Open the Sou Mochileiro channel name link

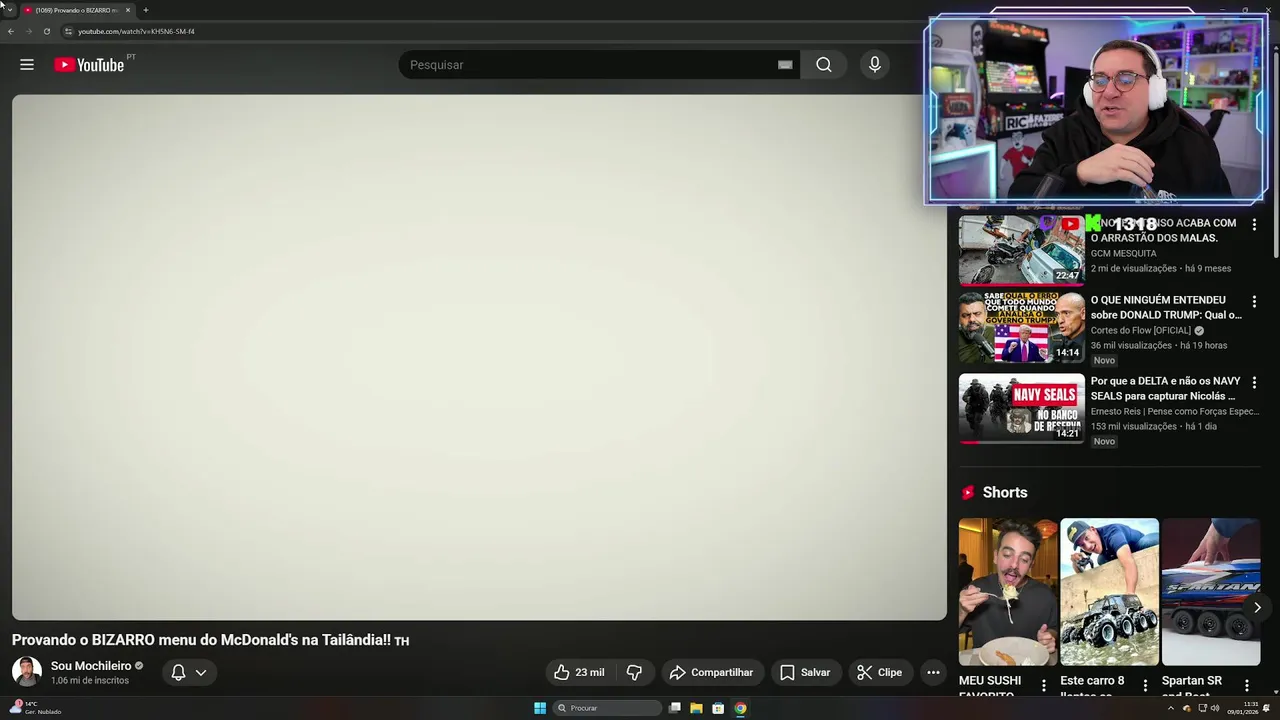(x=91, y=666)
